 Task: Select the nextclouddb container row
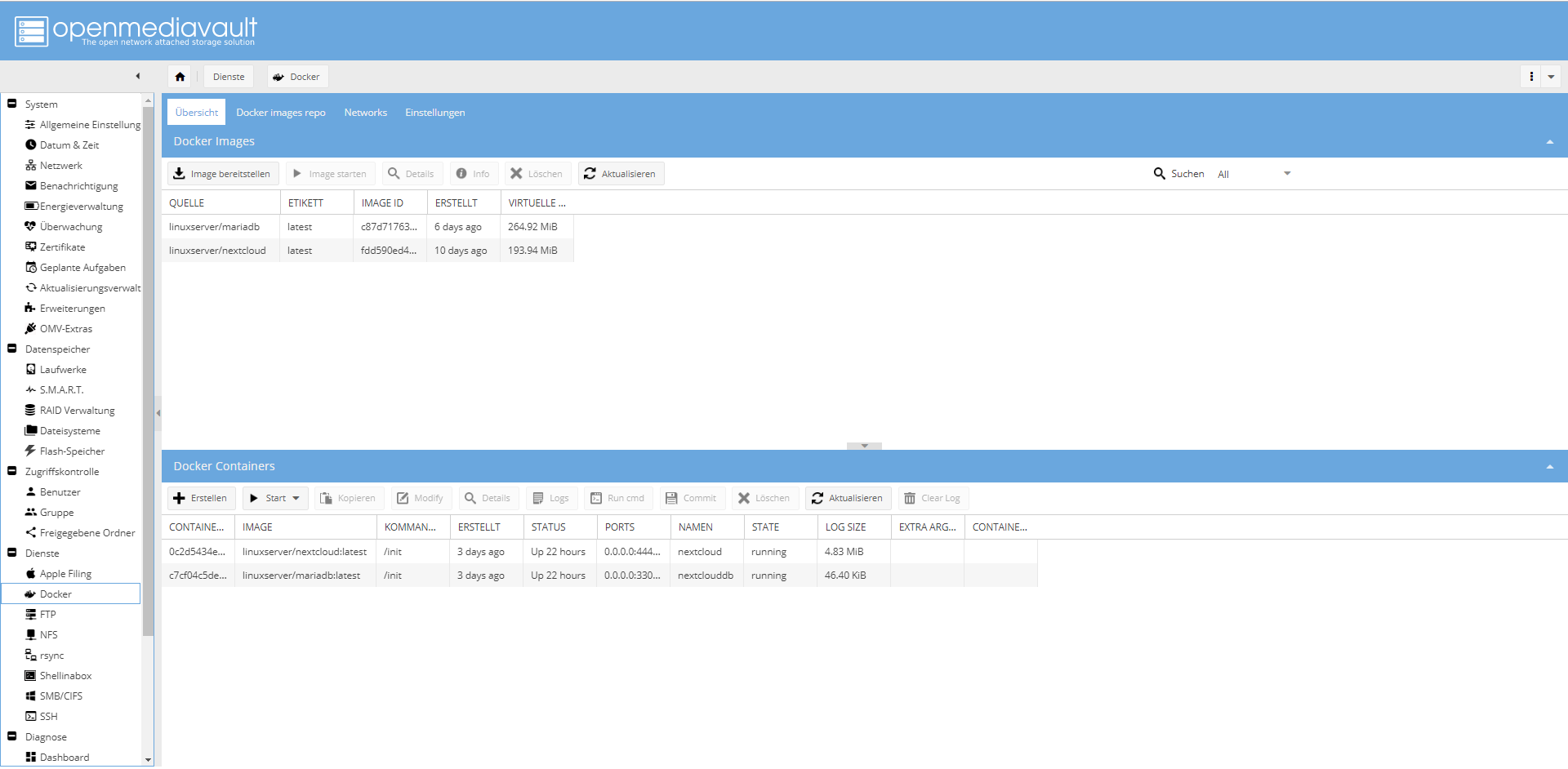coord(599,576)
